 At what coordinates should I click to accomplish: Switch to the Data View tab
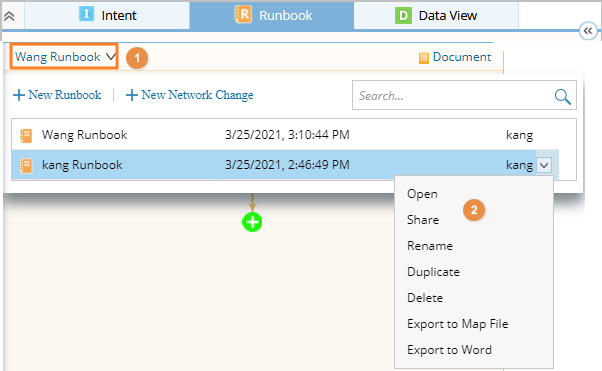(436, 15)
